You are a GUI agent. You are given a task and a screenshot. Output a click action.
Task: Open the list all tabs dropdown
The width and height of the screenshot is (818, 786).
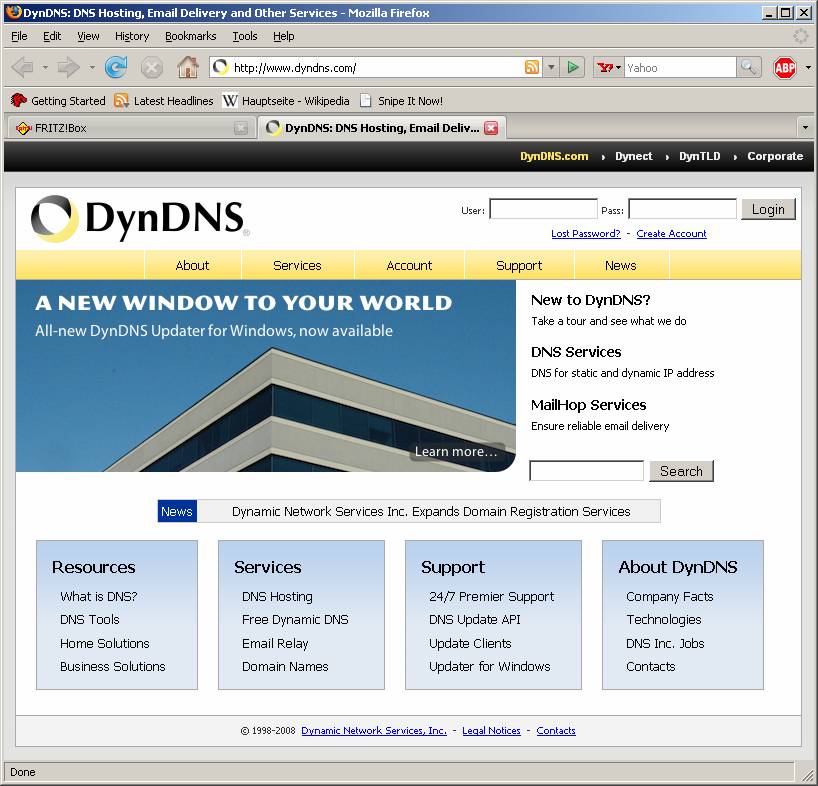coord(804,128)
